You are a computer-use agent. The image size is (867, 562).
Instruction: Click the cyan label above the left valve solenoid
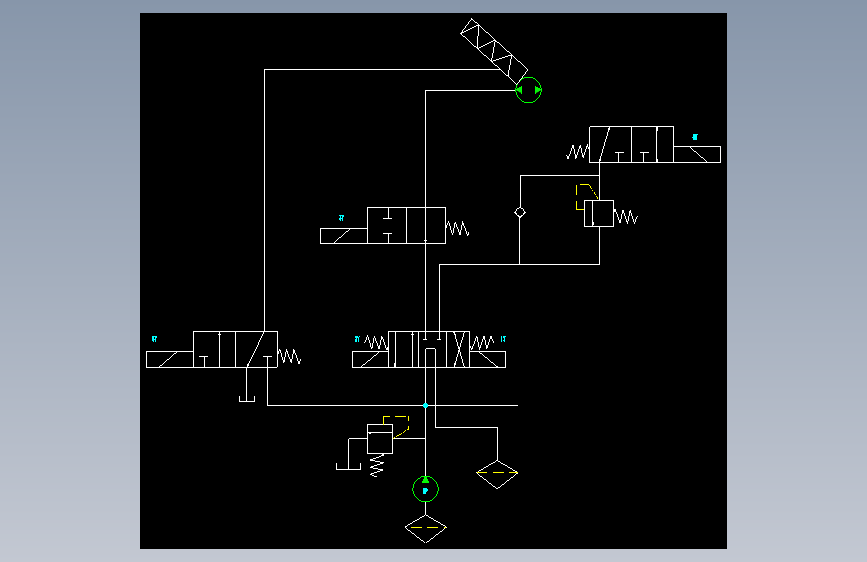click(x=154, y=339)
